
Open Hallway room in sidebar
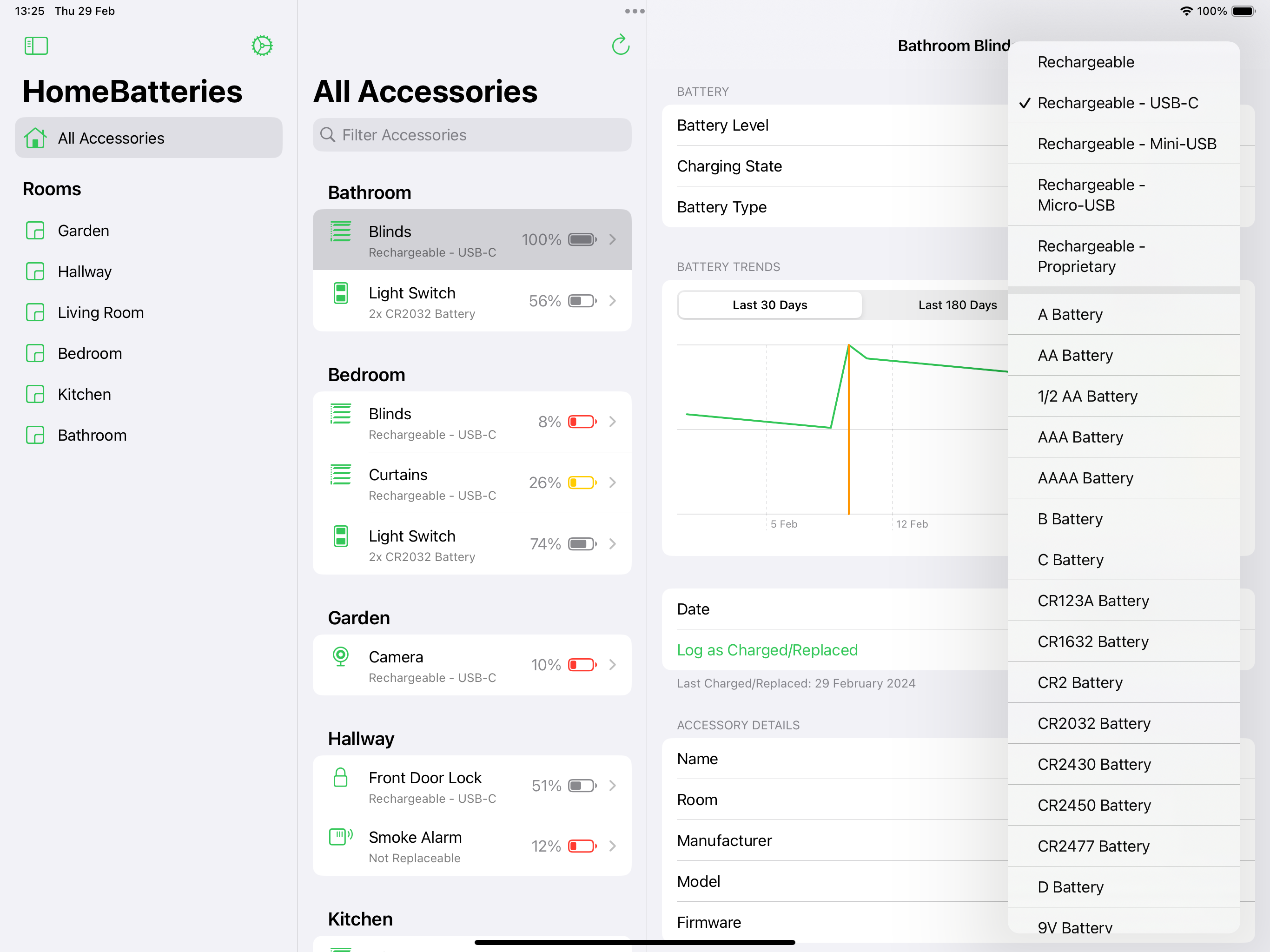tap(149, 271)
